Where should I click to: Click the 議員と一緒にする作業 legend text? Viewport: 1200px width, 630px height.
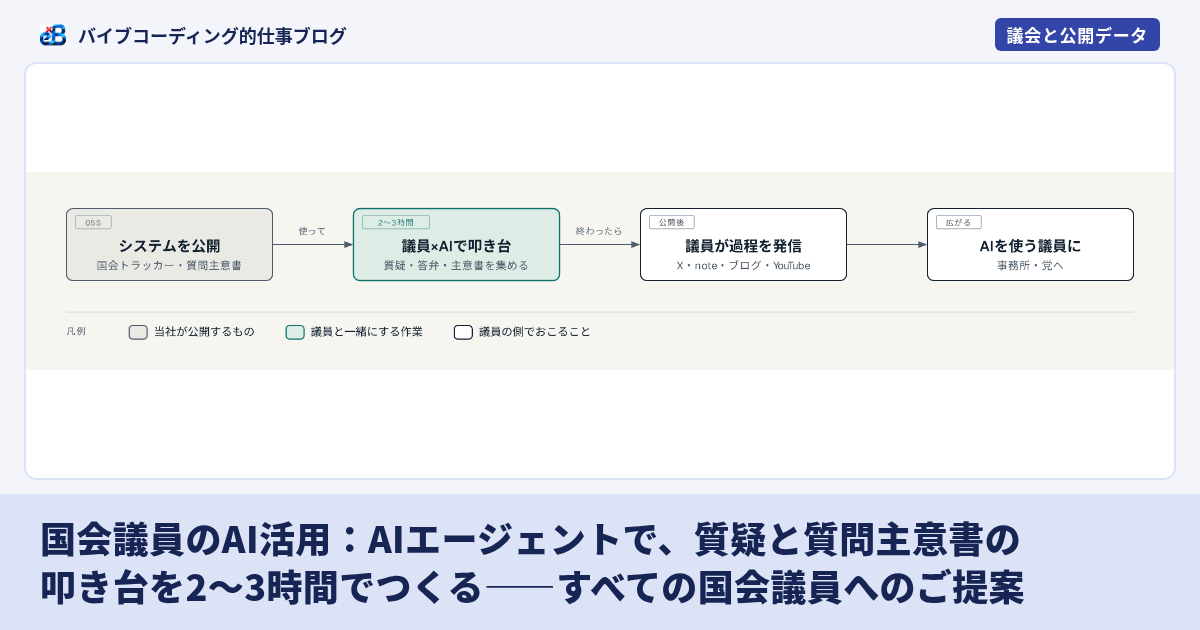367,332
